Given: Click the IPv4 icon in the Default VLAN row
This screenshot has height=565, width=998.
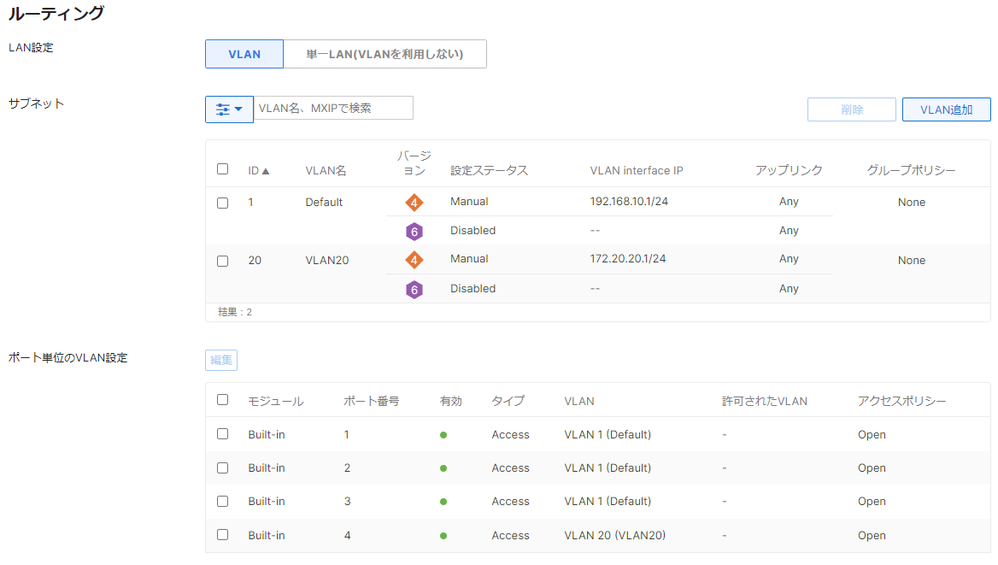Looking at the screenshot, I should click(414, 202).
